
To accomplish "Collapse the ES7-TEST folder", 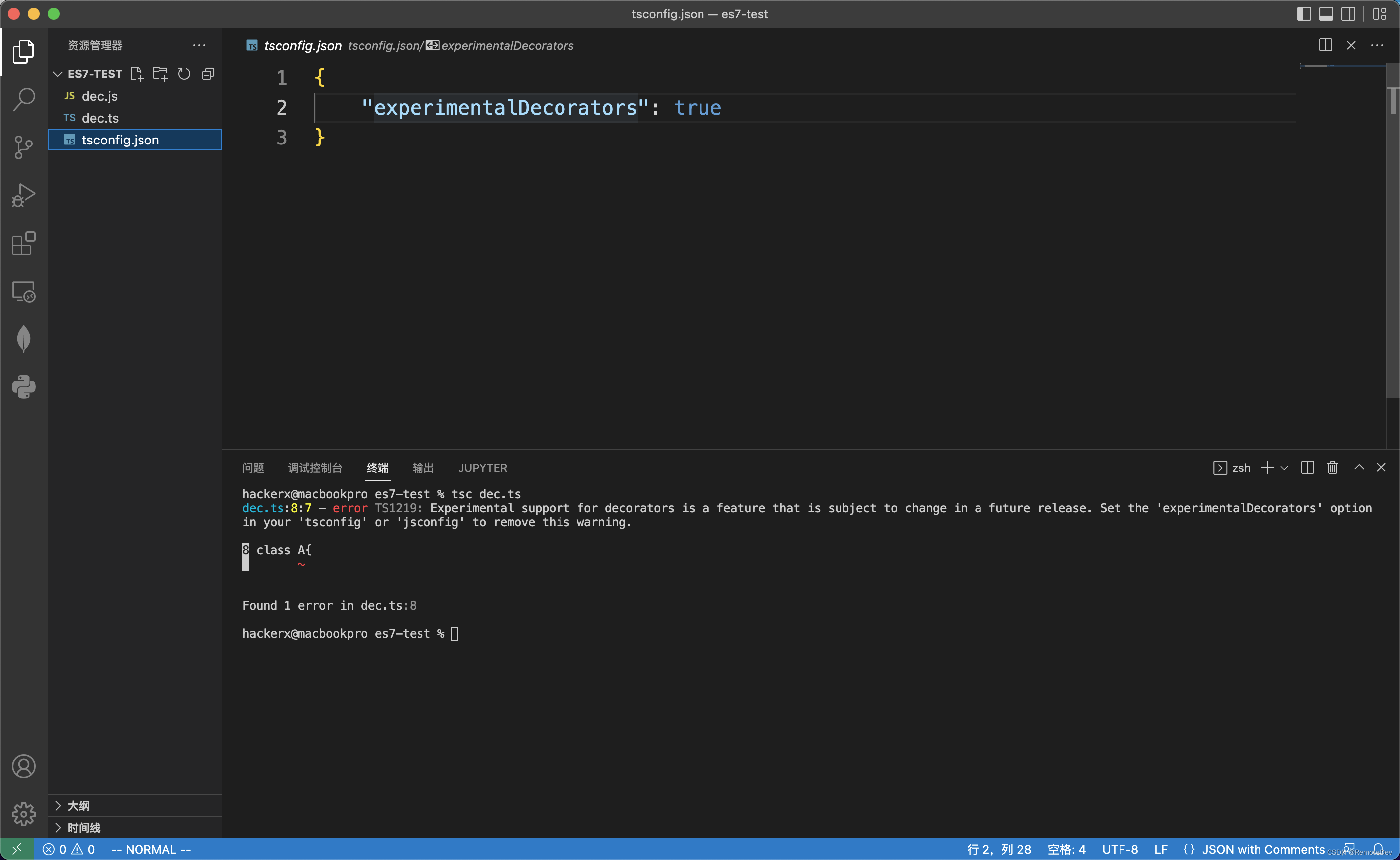I will coord(57,73).
